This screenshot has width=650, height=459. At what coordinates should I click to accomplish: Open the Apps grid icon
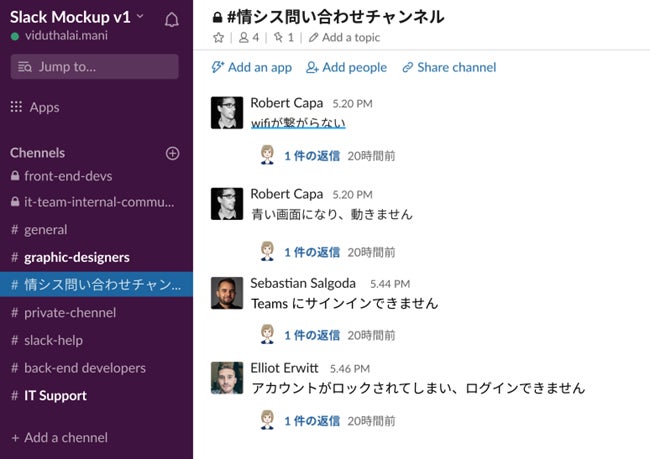pos(16,107)
